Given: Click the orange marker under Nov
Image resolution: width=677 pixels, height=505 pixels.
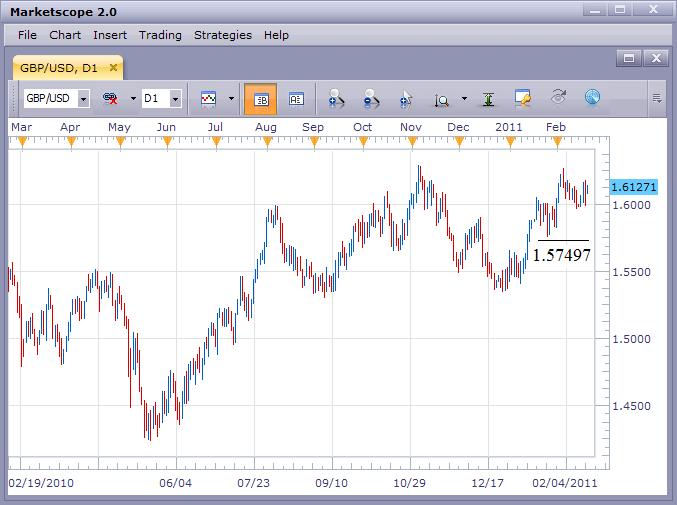Looking at the screenshot, I should pyautogui.click(x=412, y=141).
